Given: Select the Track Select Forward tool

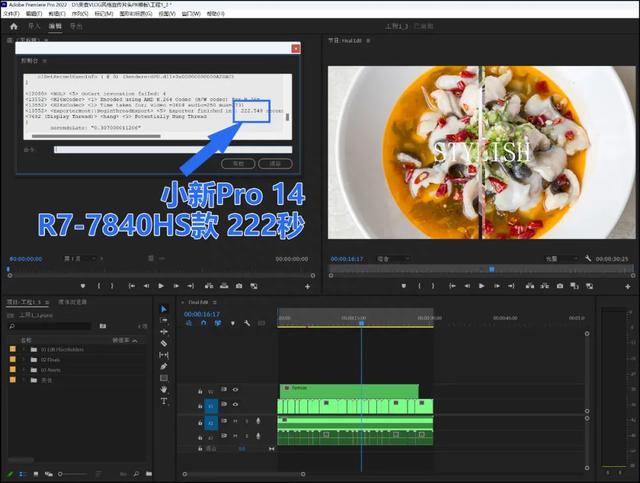Looking at the screenshot, I should [164, 321].
